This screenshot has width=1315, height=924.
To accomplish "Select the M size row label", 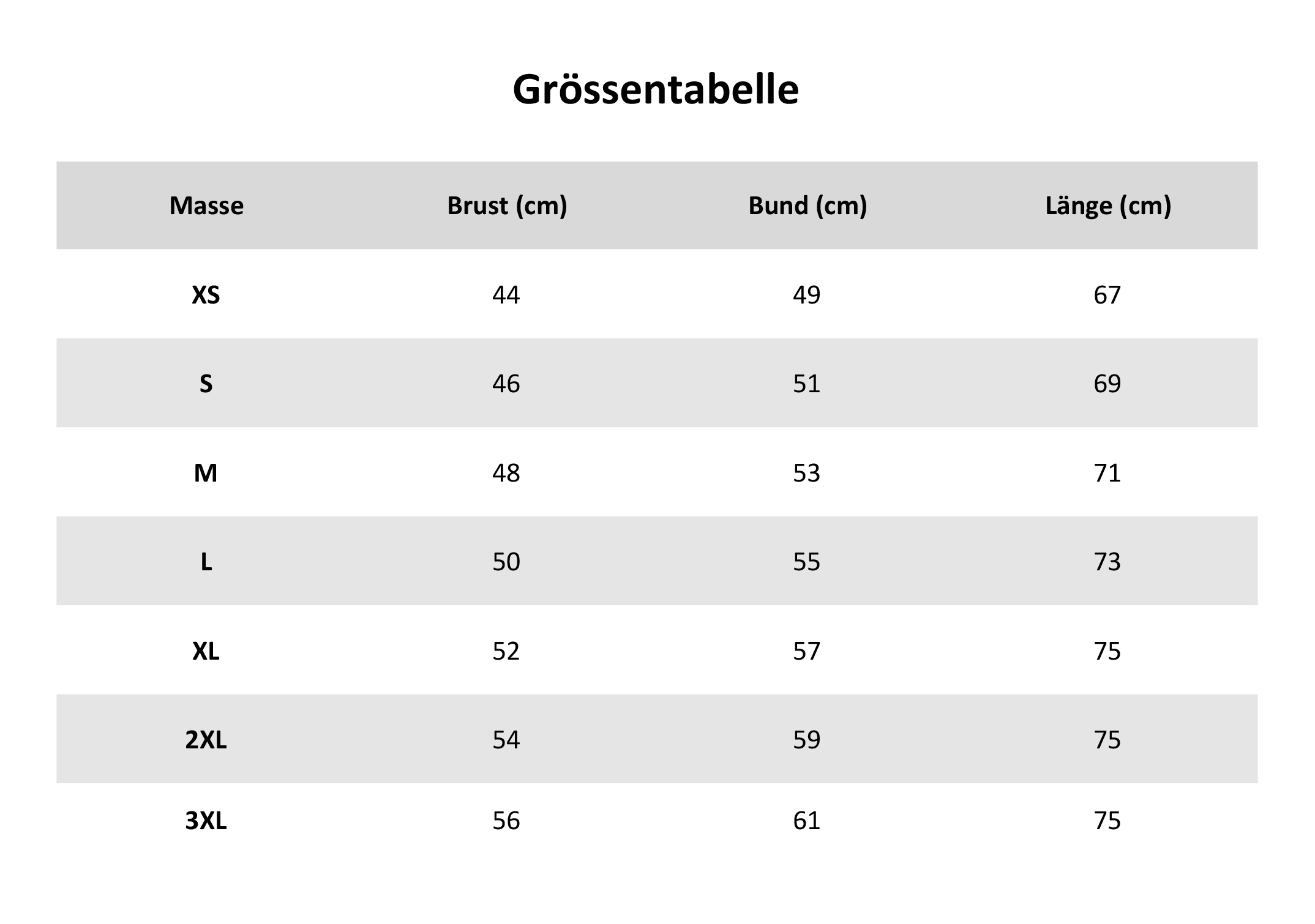I will tap(206, 473).
